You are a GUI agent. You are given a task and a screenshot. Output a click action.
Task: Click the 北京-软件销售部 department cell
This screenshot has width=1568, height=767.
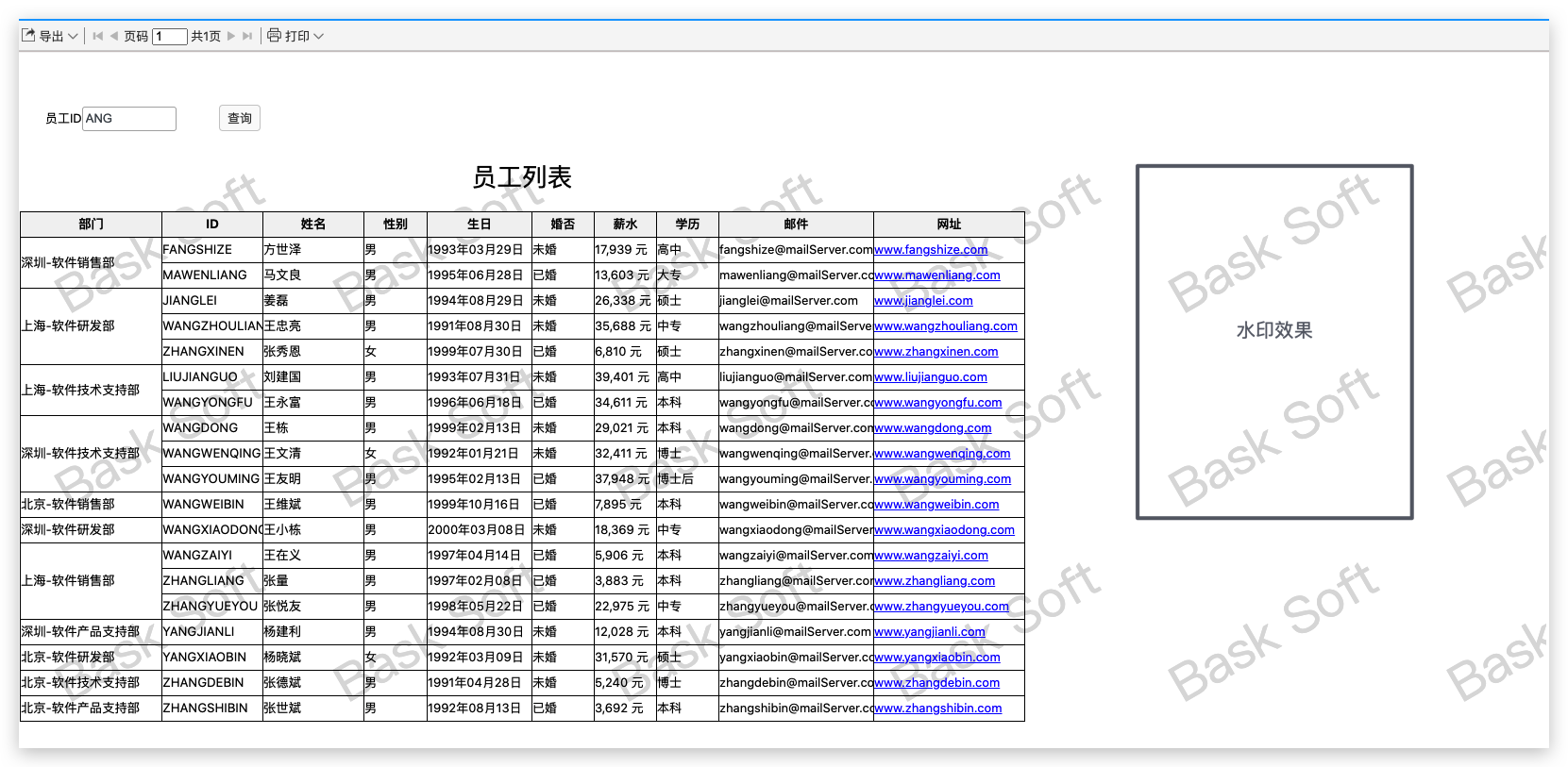pyautogui.click(x=92, y=505)
